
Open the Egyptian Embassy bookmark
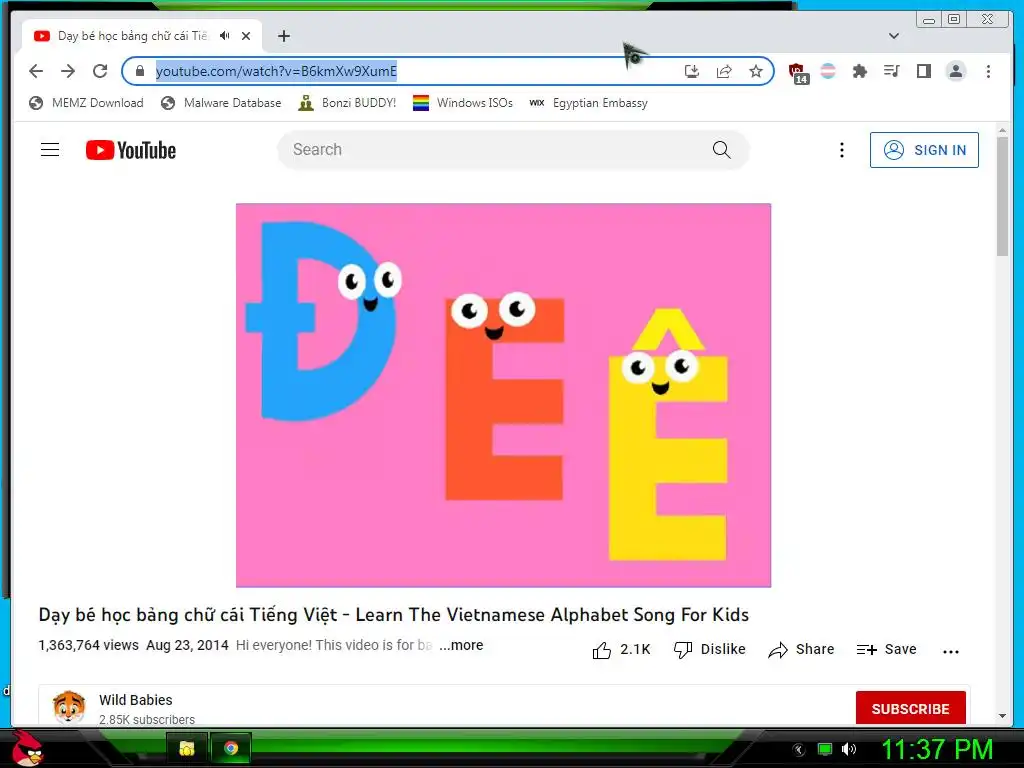pyautogui.click(x=588, y=103)
